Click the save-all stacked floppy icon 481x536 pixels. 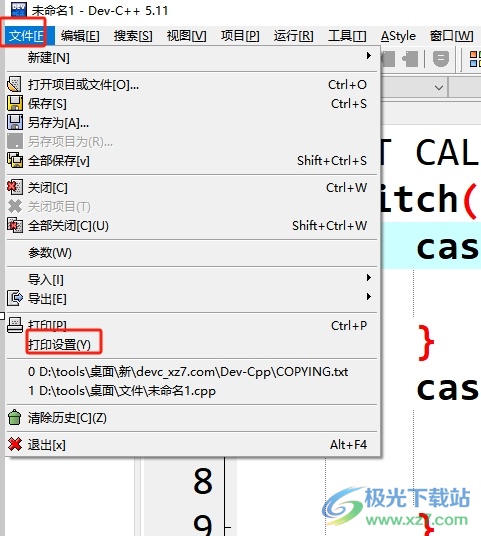tap(15, 160)
